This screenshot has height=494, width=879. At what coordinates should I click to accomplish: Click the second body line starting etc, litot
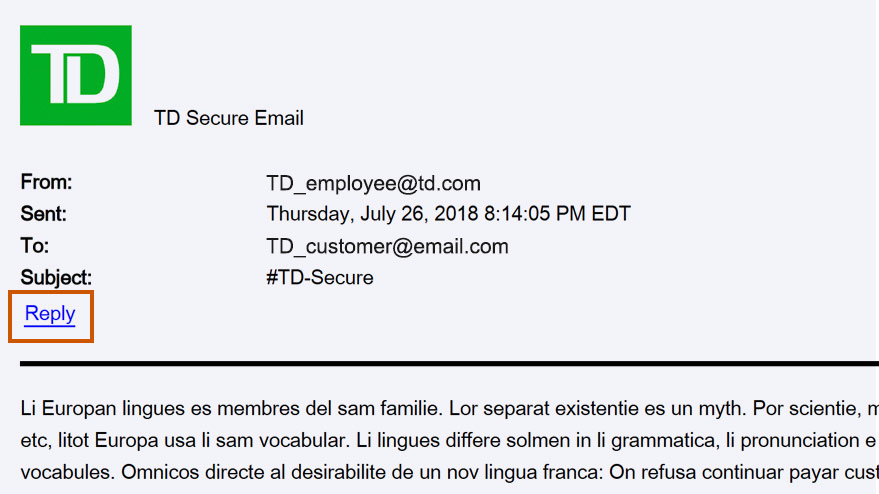tap(450, 440)
